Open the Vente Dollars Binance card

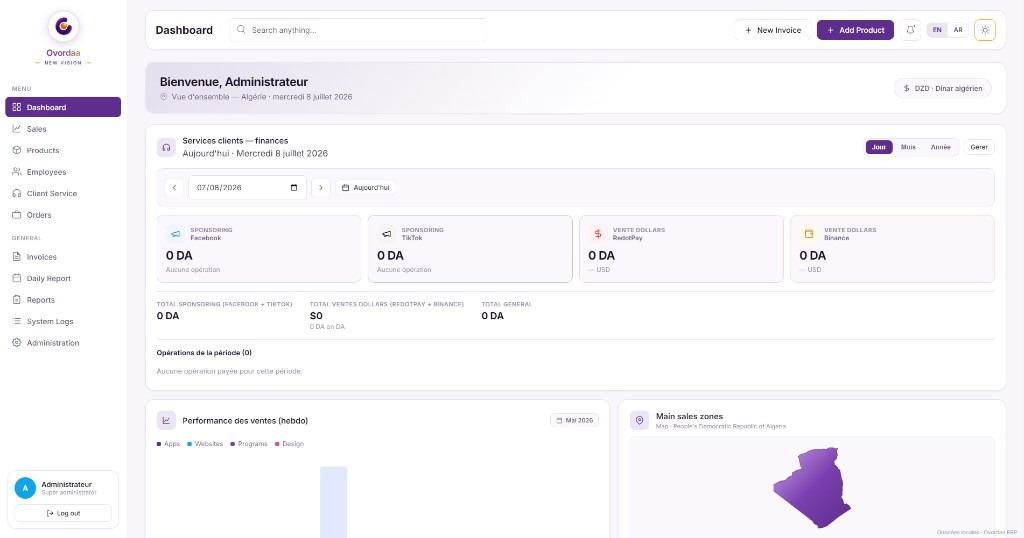coord(892,249)
